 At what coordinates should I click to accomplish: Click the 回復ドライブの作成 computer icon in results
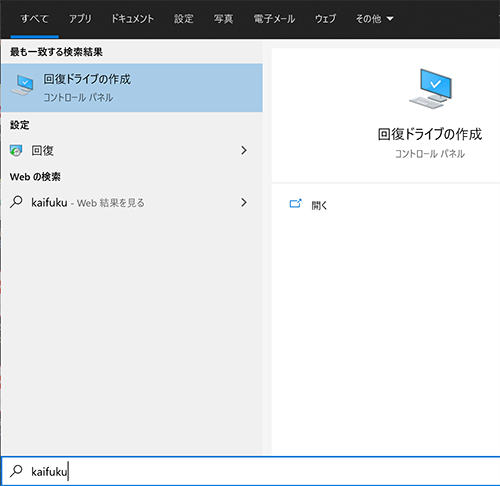point(22,85)
